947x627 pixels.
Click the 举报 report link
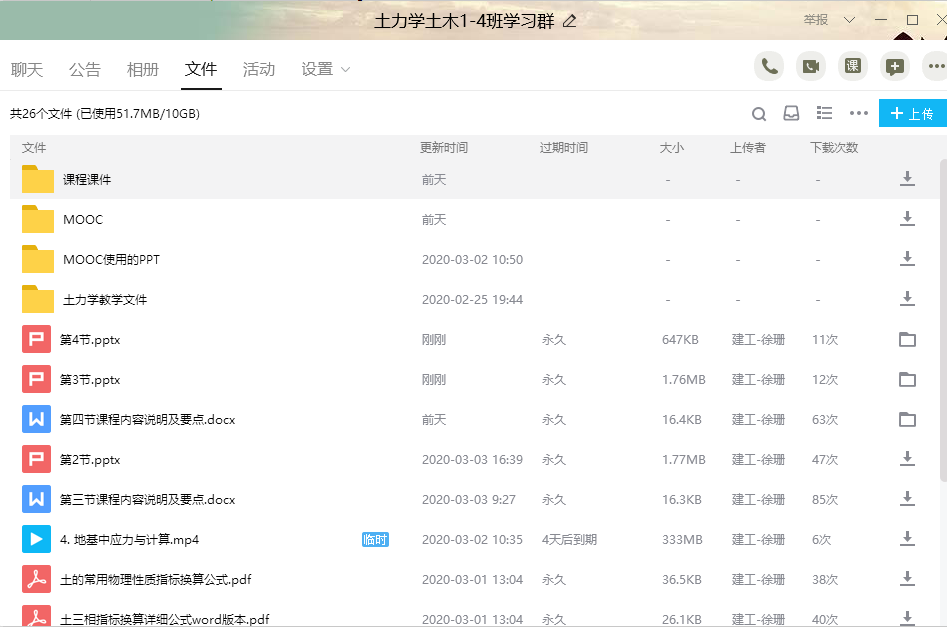coord(816,20)
